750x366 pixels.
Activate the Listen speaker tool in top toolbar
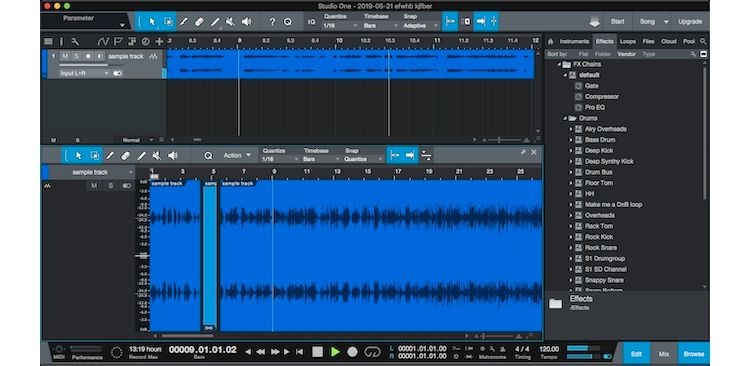pos(246,22)
